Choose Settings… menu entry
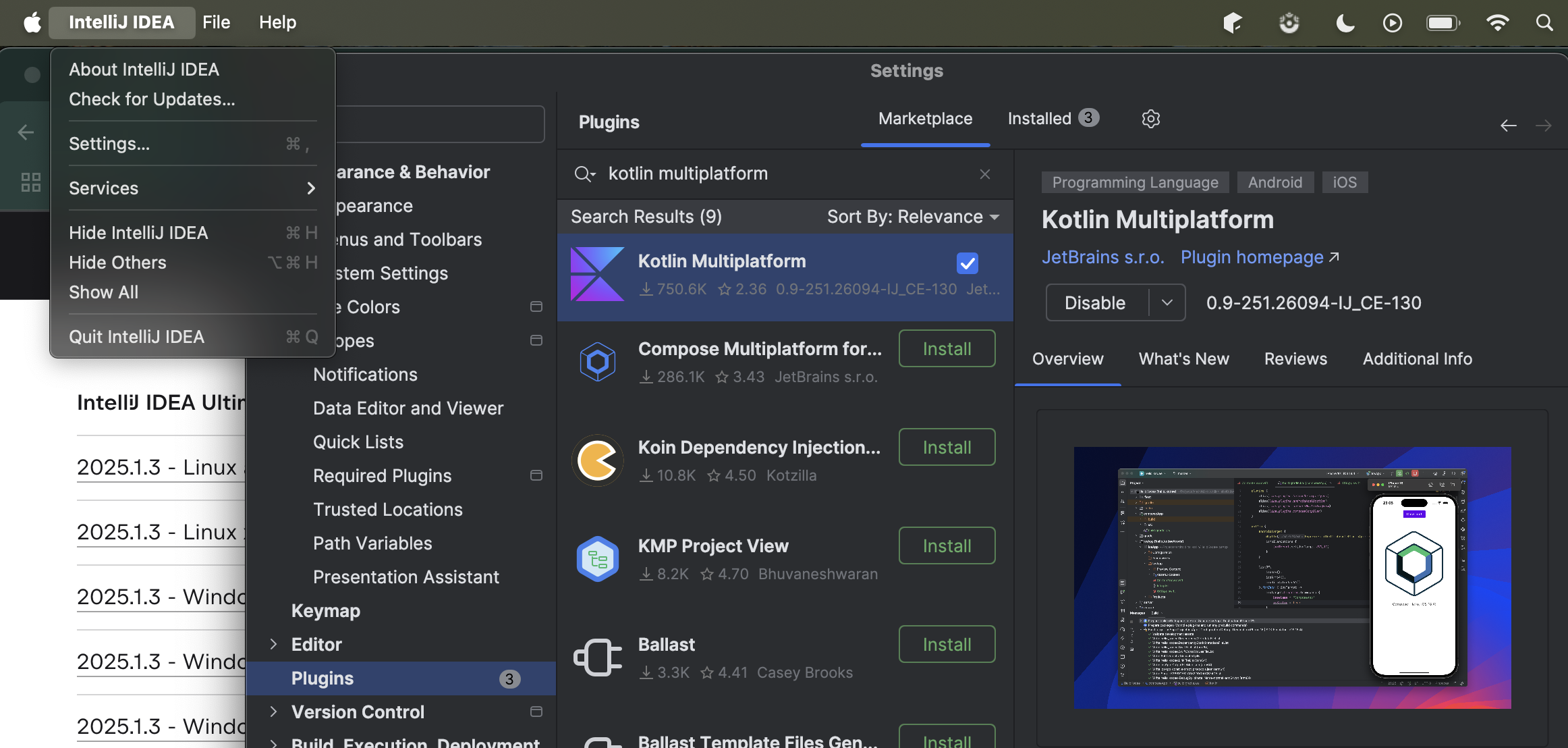 point(193,144)
